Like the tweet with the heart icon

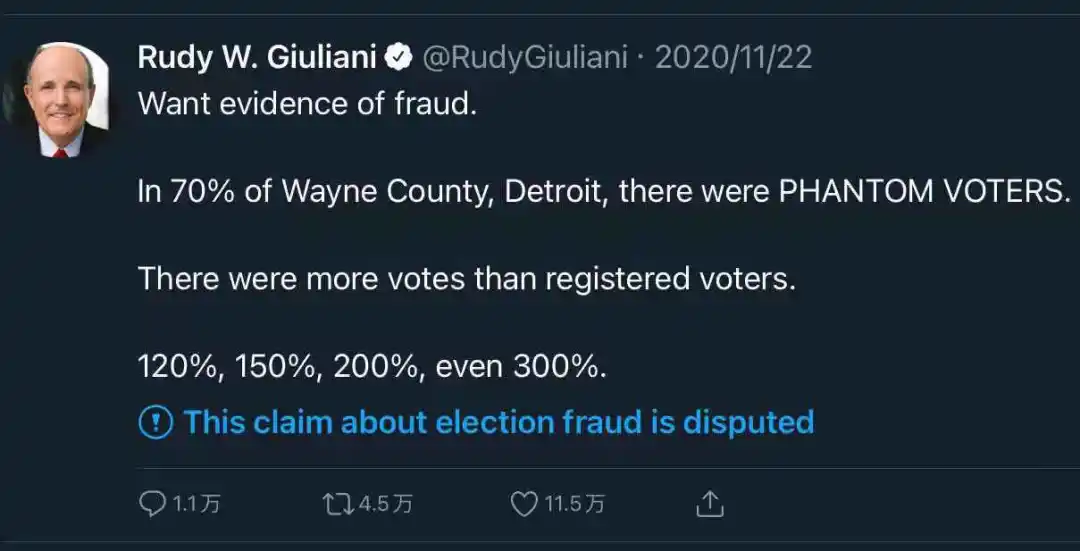[x=524, y=504]
